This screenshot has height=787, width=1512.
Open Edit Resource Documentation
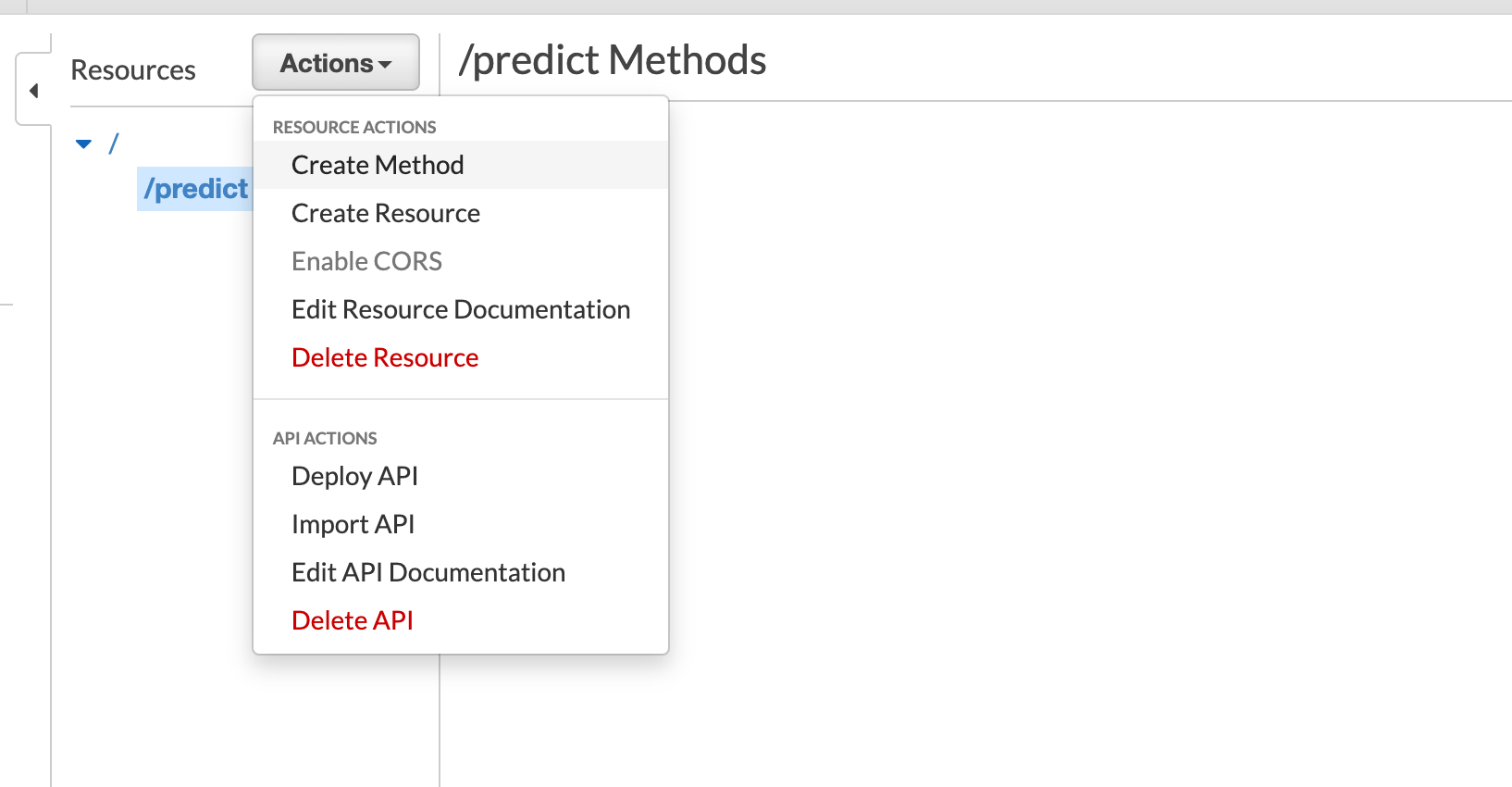pos(461,309)
